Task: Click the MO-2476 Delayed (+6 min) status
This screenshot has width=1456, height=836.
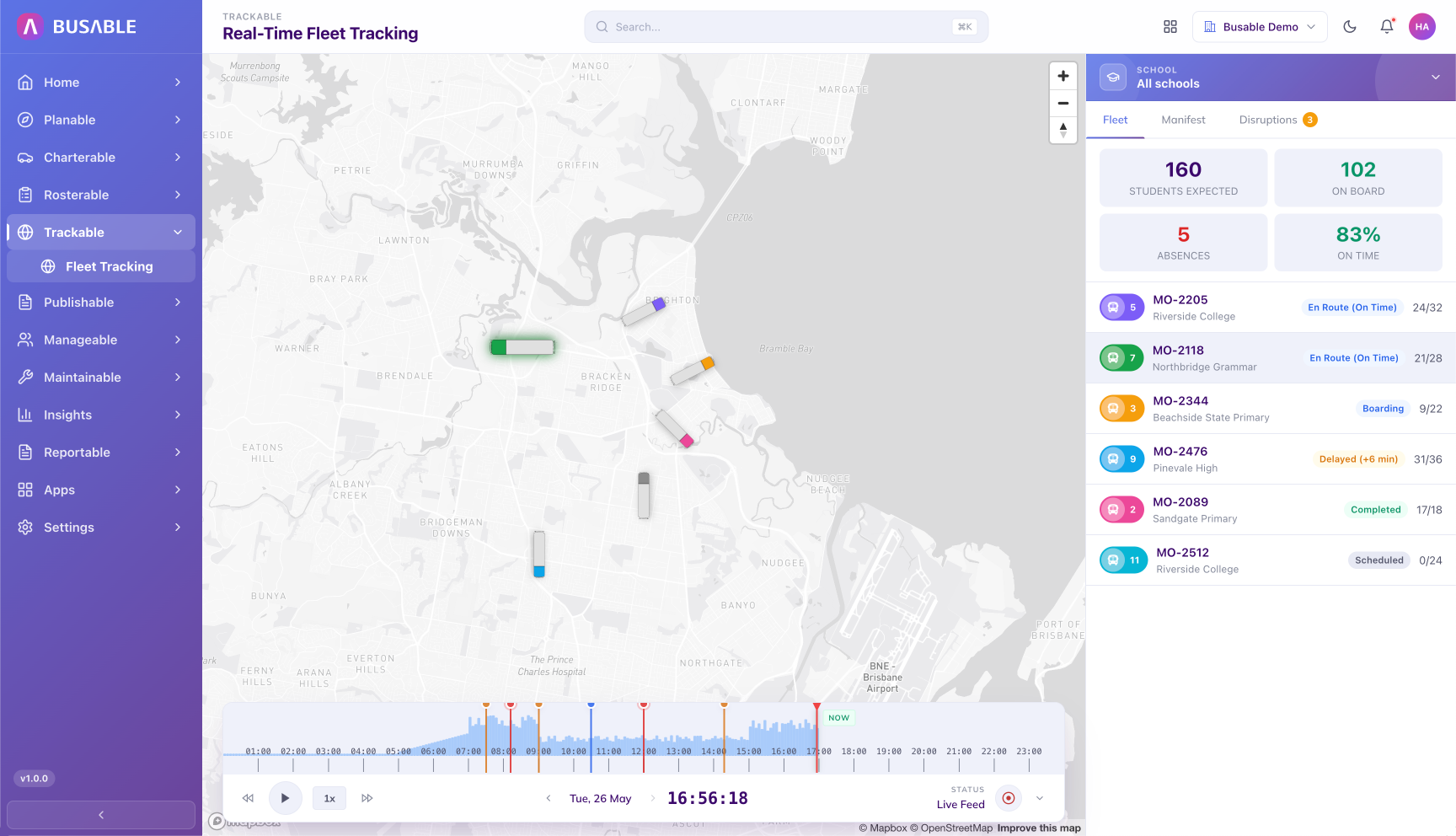Action: (x=1358, y=459)
